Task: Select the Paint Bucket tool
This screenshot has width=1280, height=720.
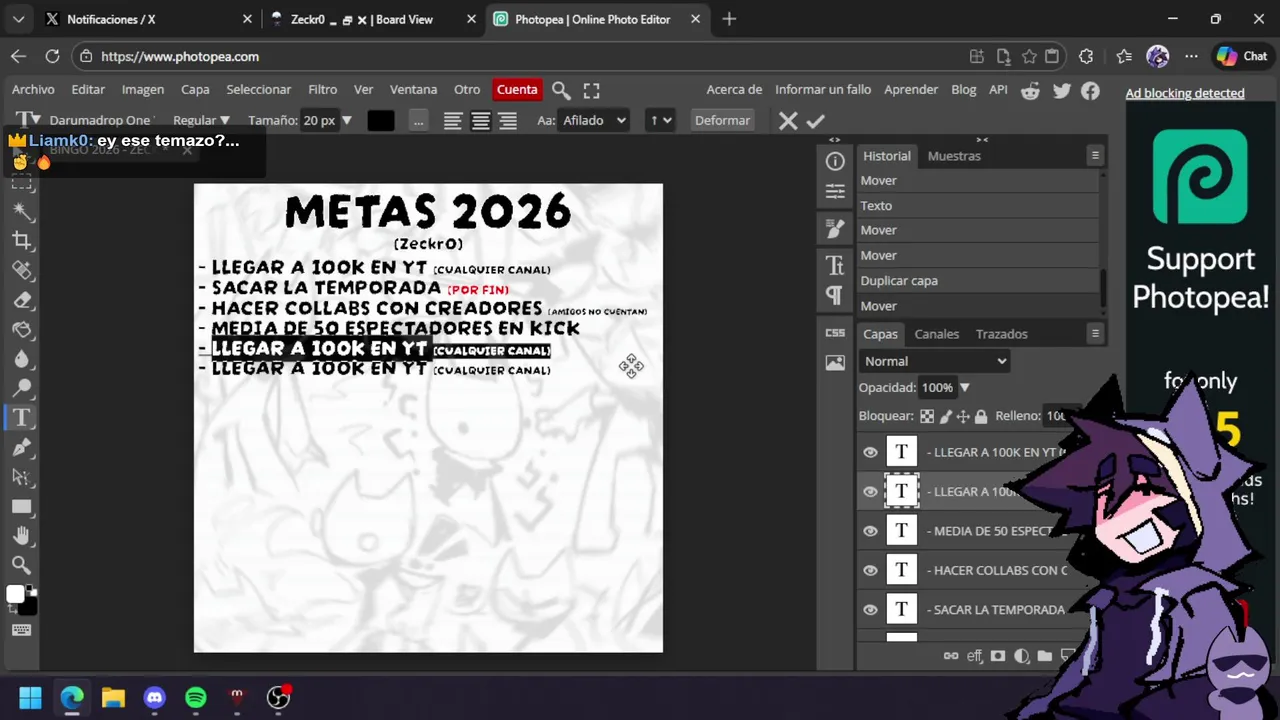Action: pos(22,329)
